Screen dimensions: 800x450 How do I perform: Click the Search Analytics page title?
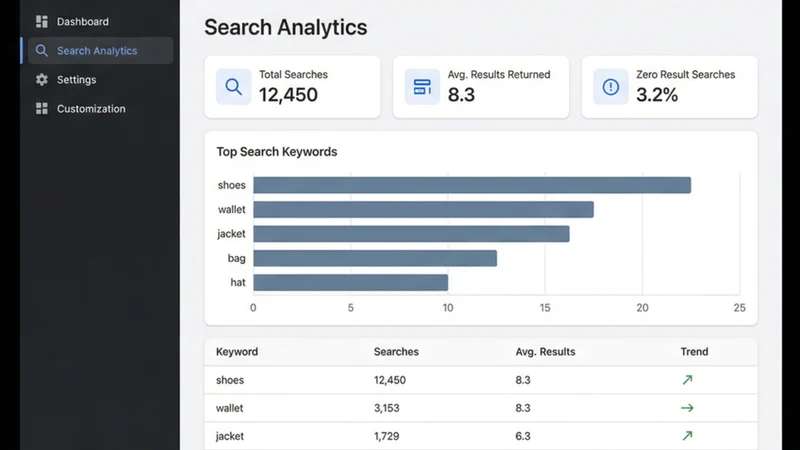point(286,27)
